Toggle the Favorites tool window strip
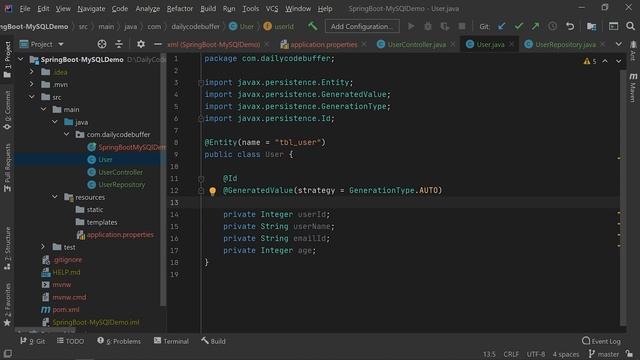 [x=7, y=304]
